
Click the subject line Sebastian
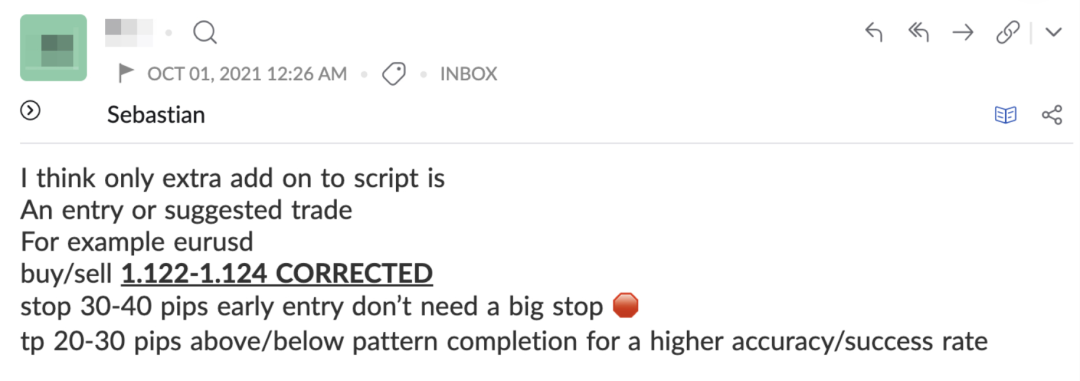pos(156,114)
